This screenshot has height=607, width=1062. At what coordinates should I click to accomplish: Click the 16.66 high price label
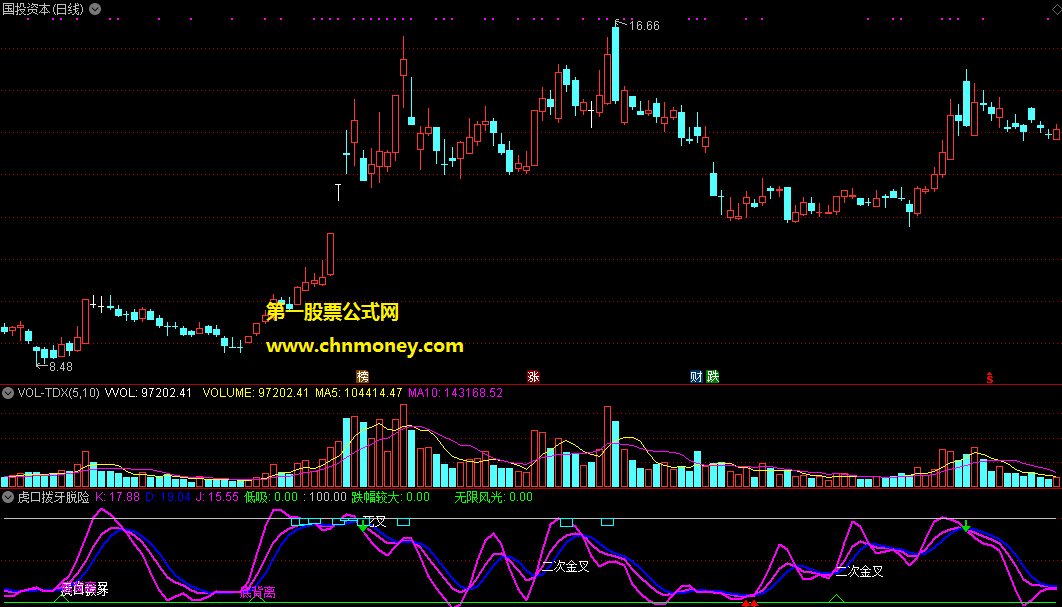(x=644, y=26)
